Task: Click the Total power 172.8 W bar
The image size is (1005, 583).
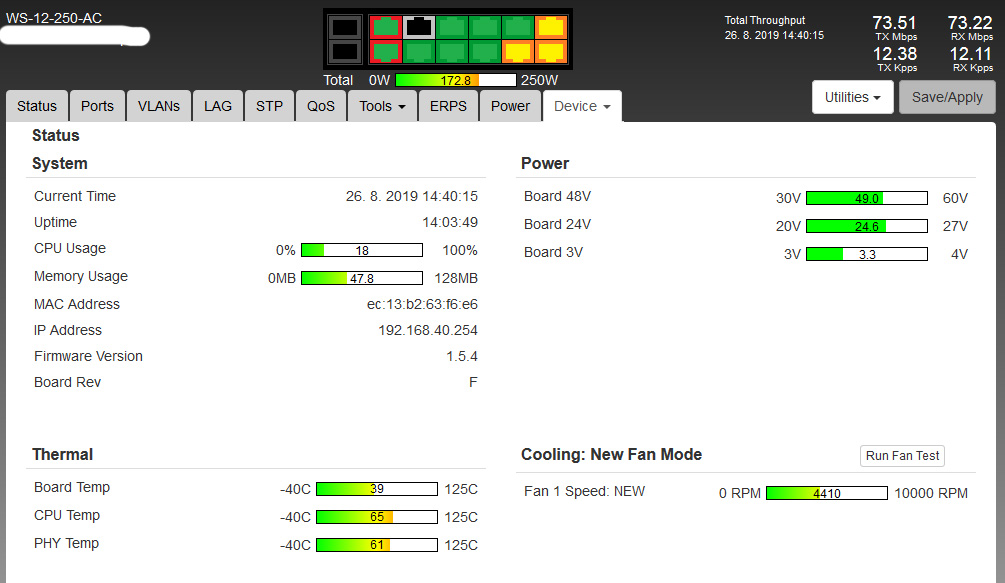Action: [455, 80]
